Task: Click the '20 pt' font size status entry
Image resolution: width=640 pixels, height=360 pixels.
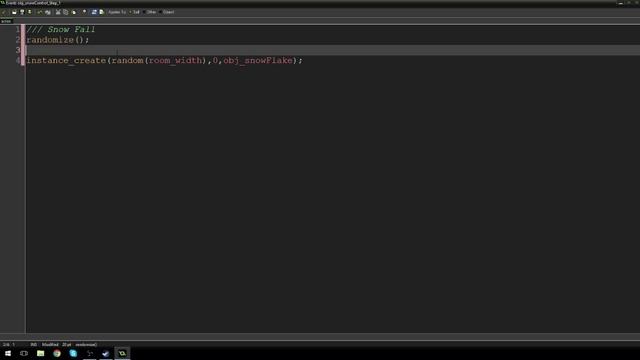Action: point(67,344)
